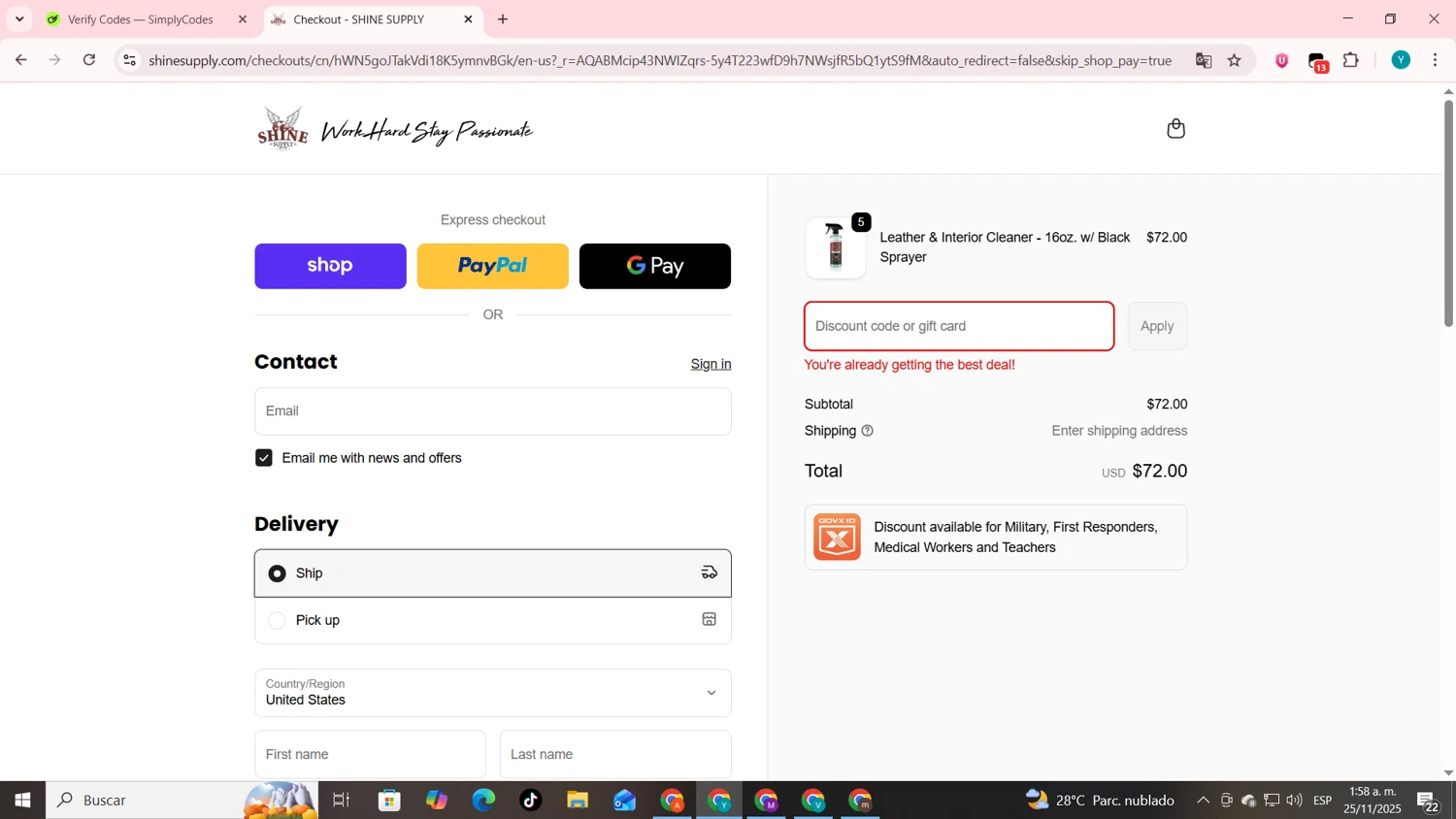Pay with PayPal button

(x=492, y=266)
